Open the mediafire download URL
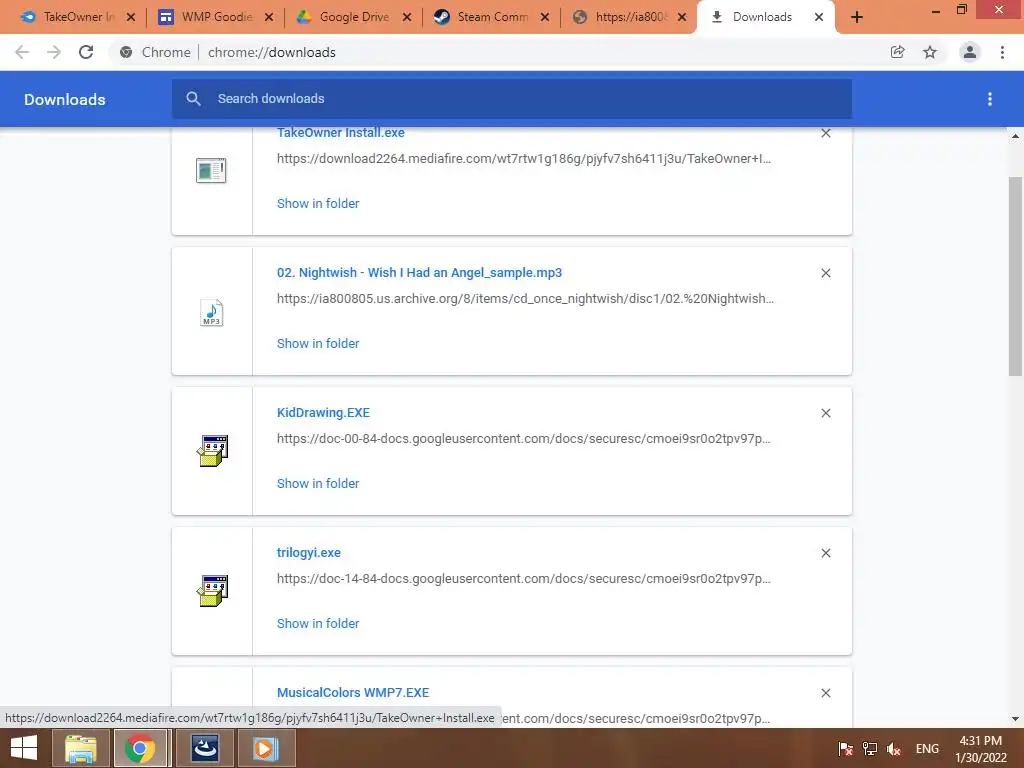Viewport: 1024px width, 768px height. point(524,159)
